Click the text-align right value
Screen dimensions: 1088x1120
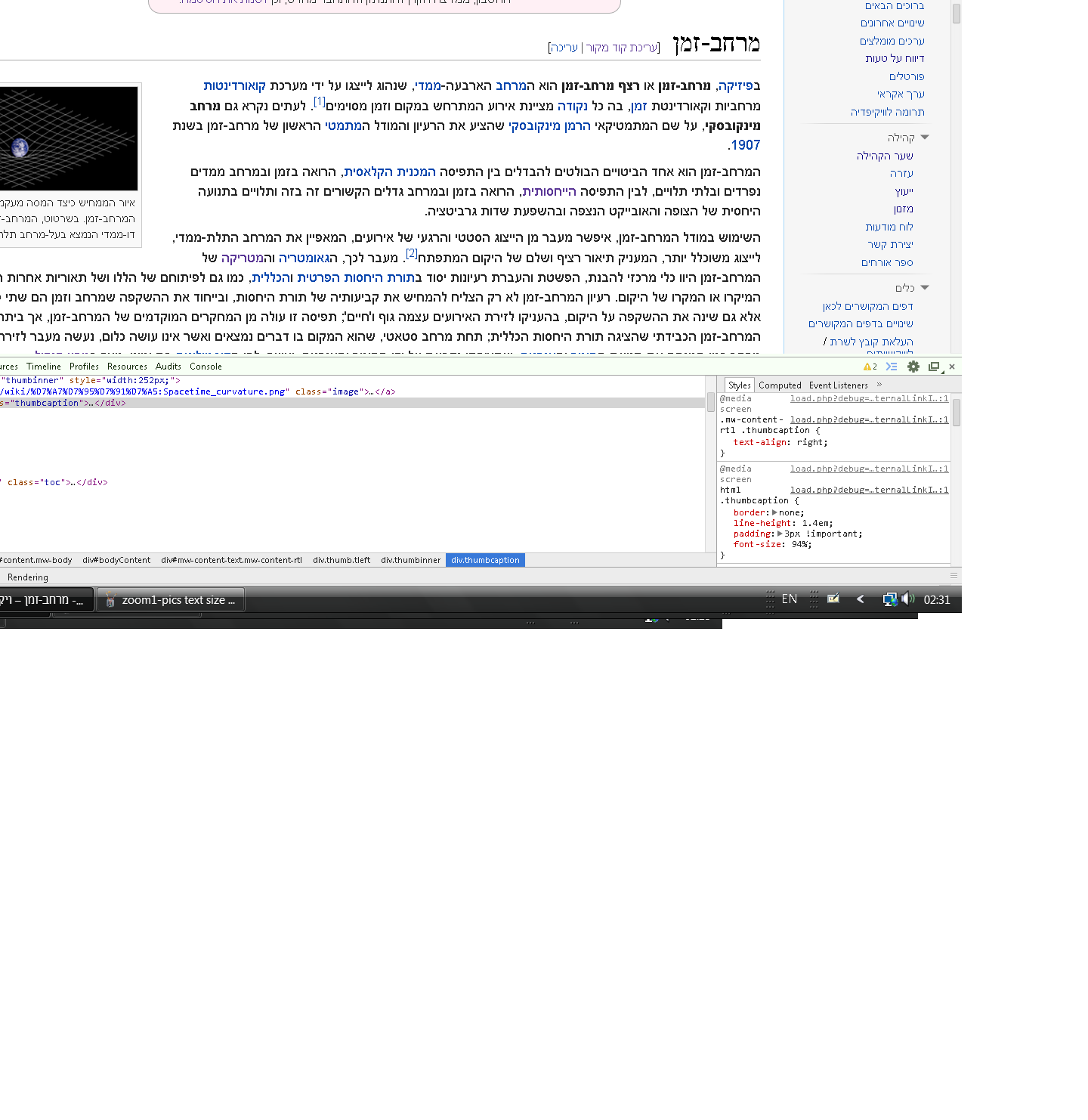[x=810, y=443]
